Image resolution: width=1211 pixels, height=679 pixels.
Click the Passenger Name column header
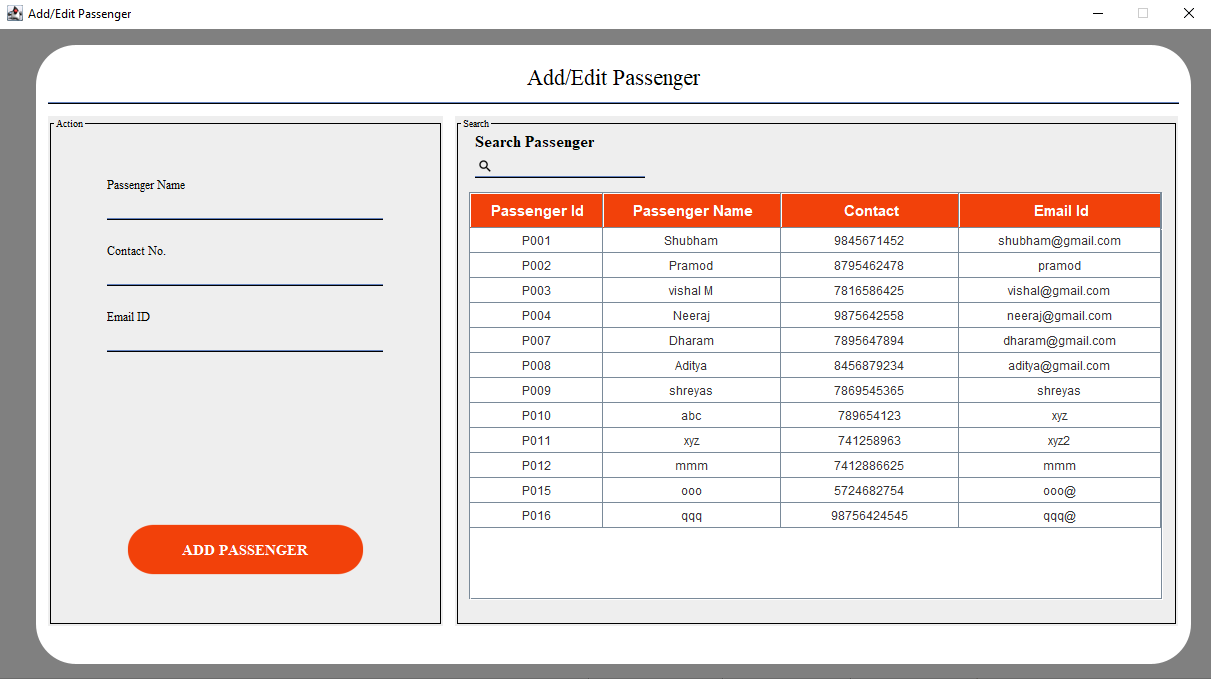[691, 211]
